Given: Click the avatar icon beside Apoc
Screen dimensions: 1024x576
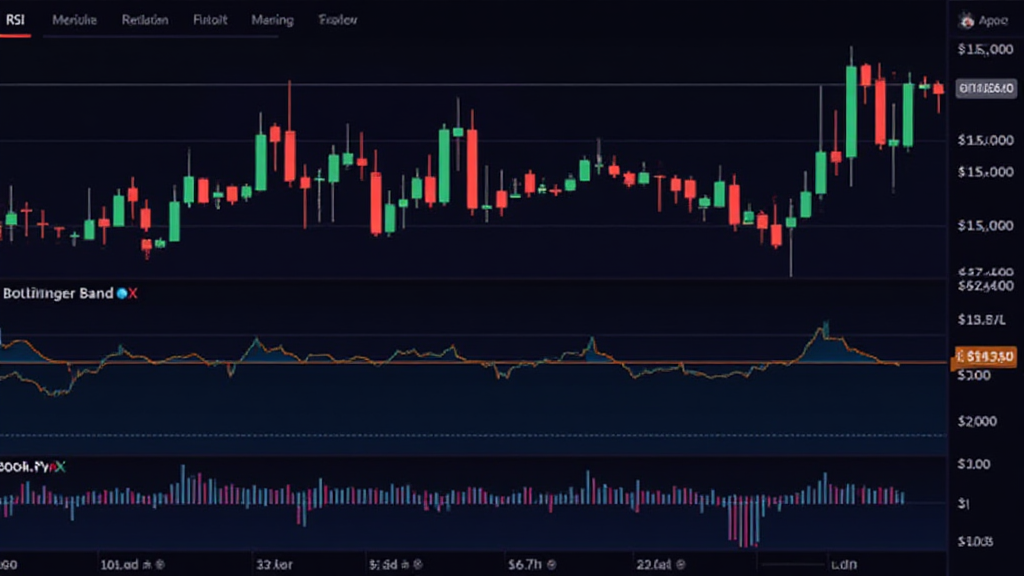Looking at the screenshot, I should click(966, 20).
